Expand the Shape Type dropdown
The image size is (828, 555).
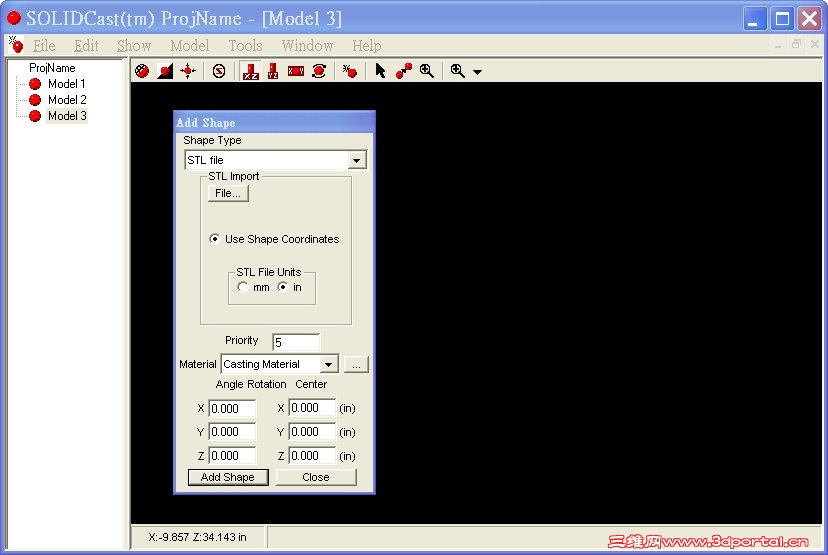click(x=356, y=160)
